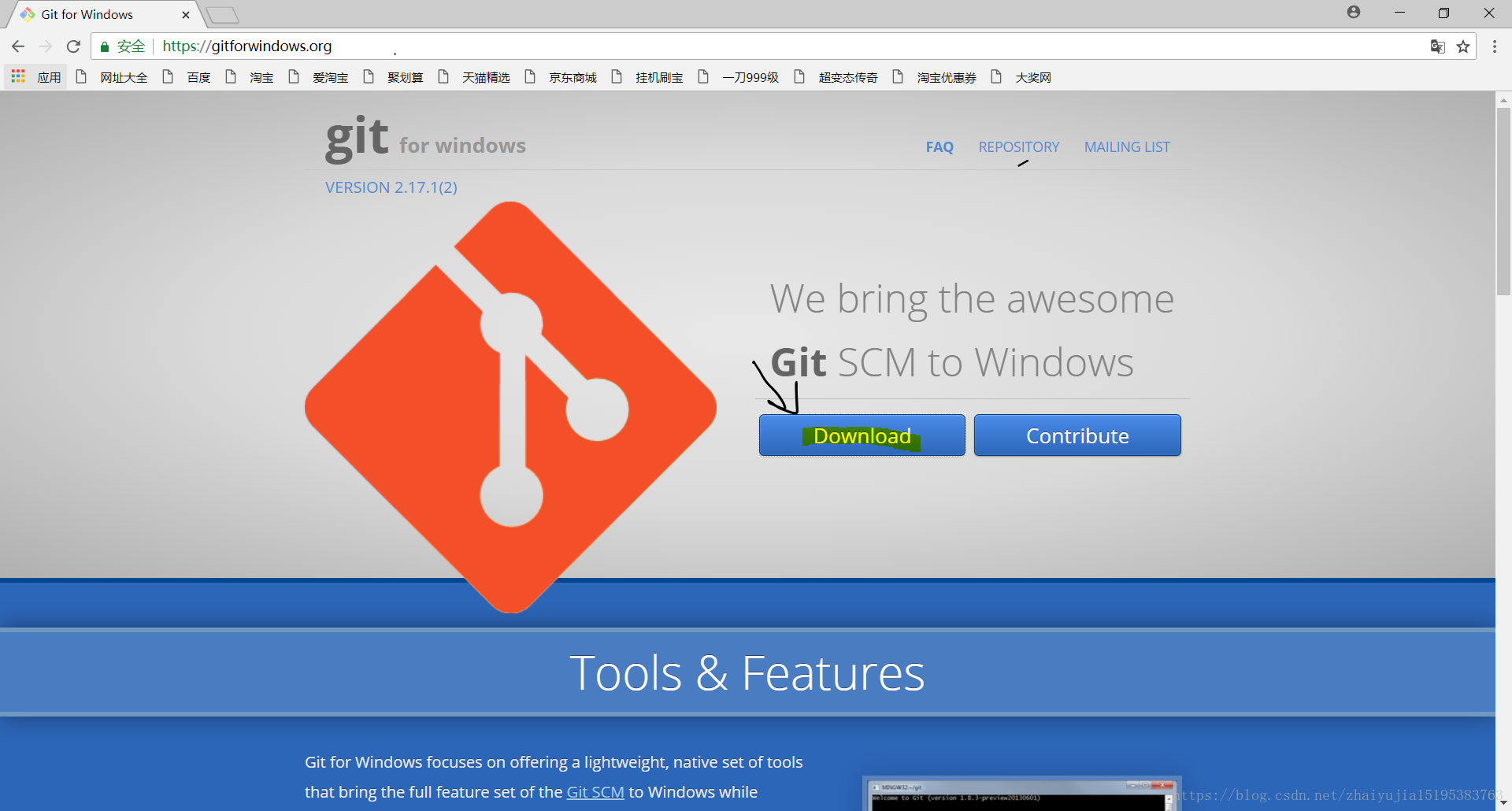Open the FAQ navigation link
Viewport: 1512px width, 811px height.
coord(939,147)
